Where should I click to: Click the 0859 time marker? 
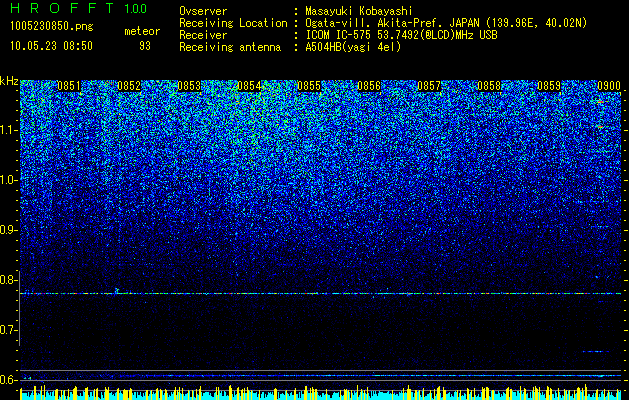coord(549,86)
